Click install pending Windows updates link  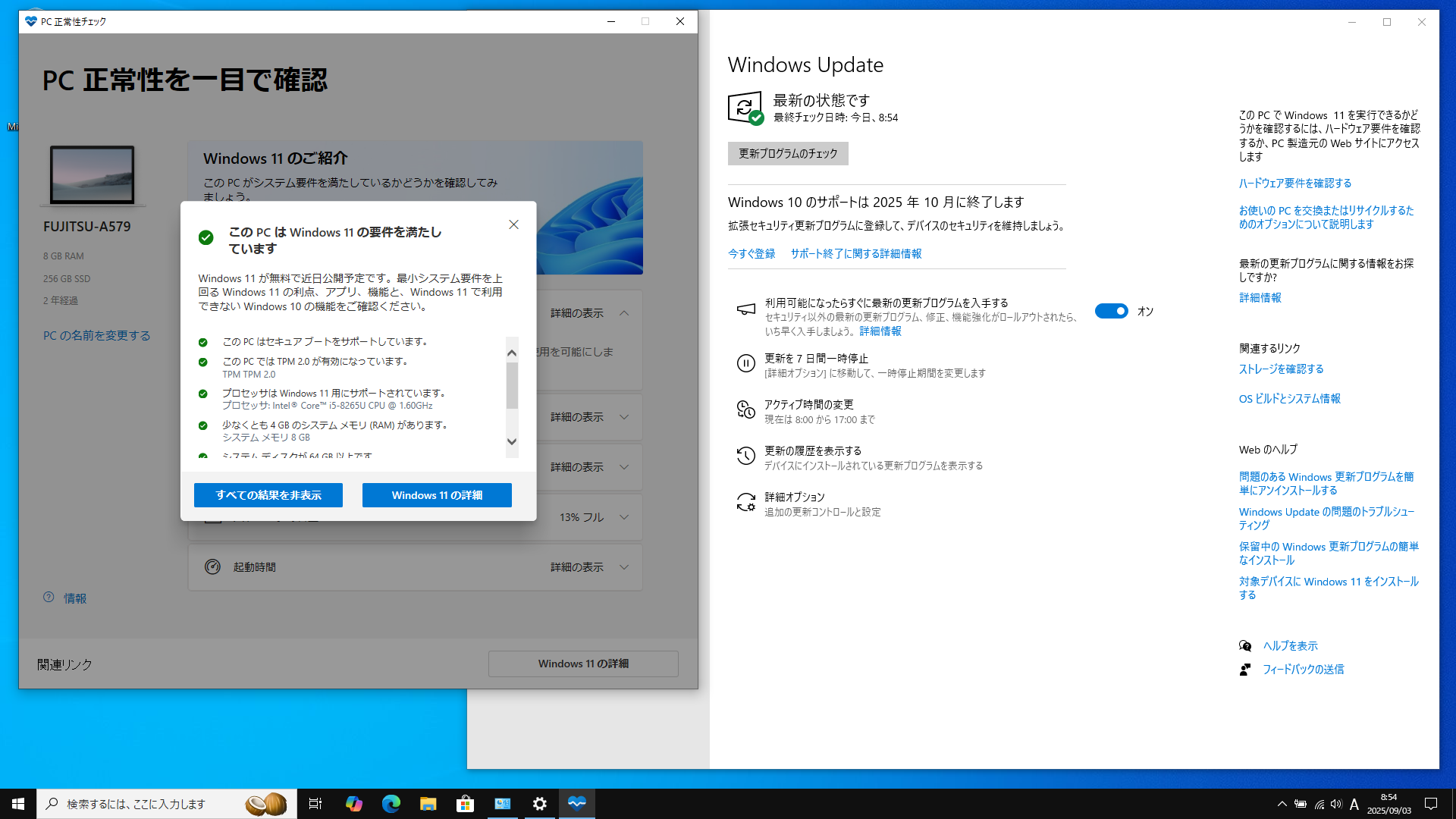(x=1329, y=553)
